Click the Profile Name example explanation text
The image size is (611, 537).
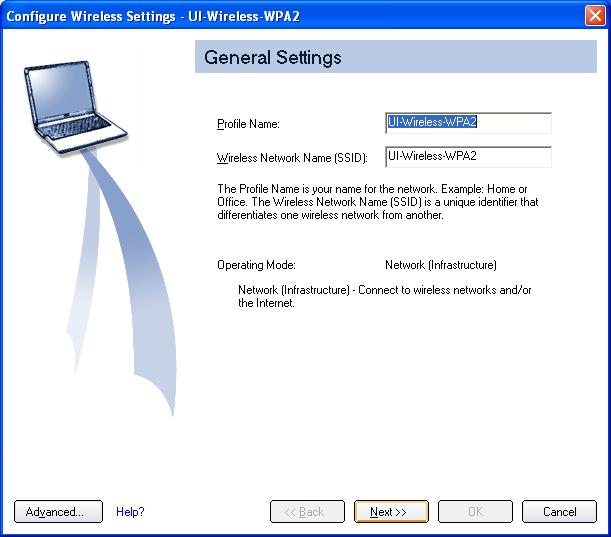[x=372, y=188]
